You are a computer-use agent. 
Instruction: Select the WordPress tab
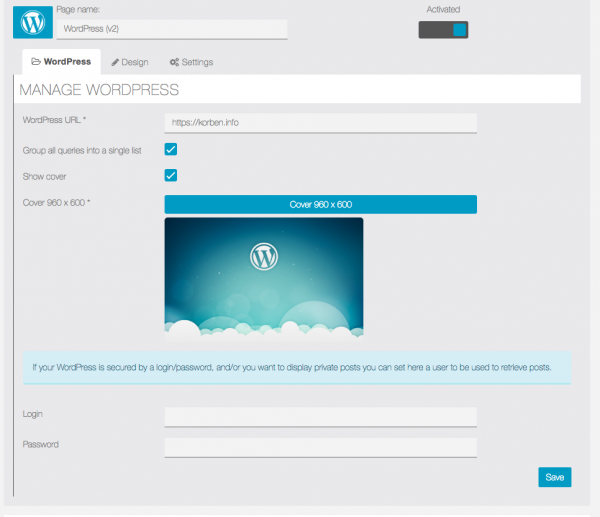[61, 62]
